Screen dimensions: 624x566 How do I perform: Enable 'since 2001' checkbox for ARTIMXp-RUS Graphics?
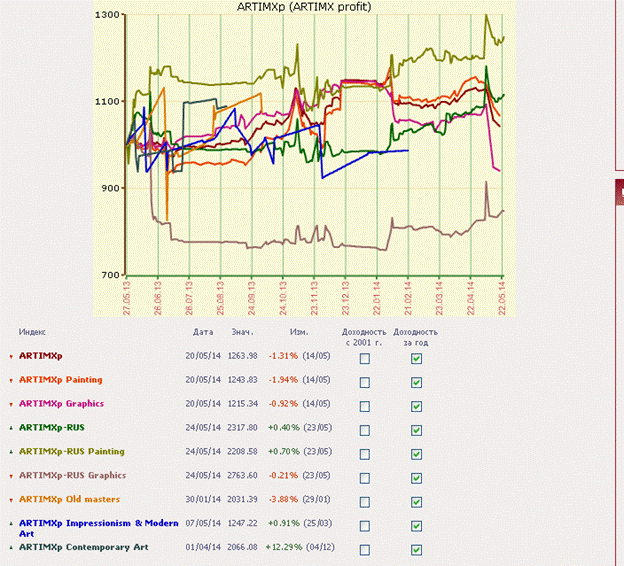tap(365, 478)
